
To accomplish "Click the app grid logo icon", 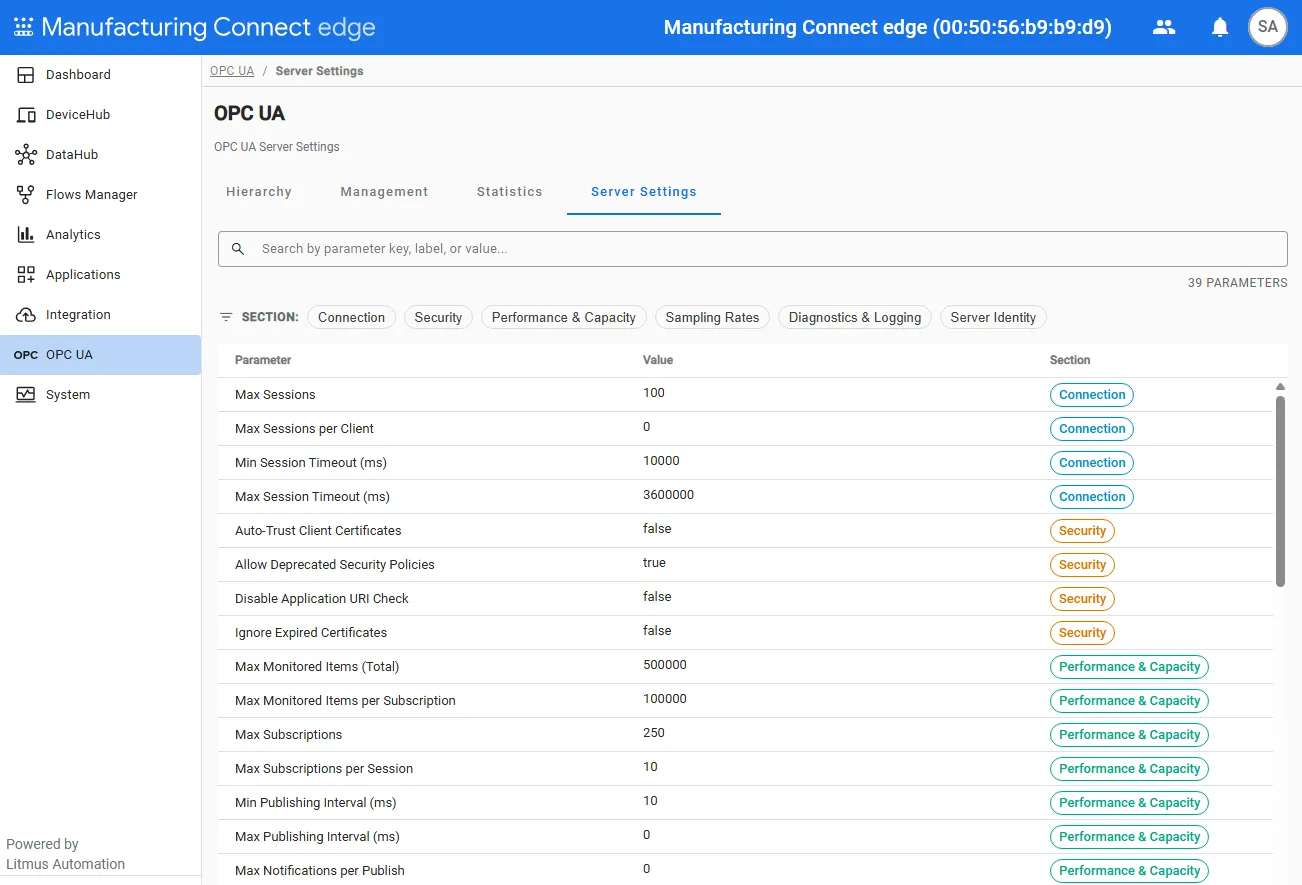I will 23,27.
